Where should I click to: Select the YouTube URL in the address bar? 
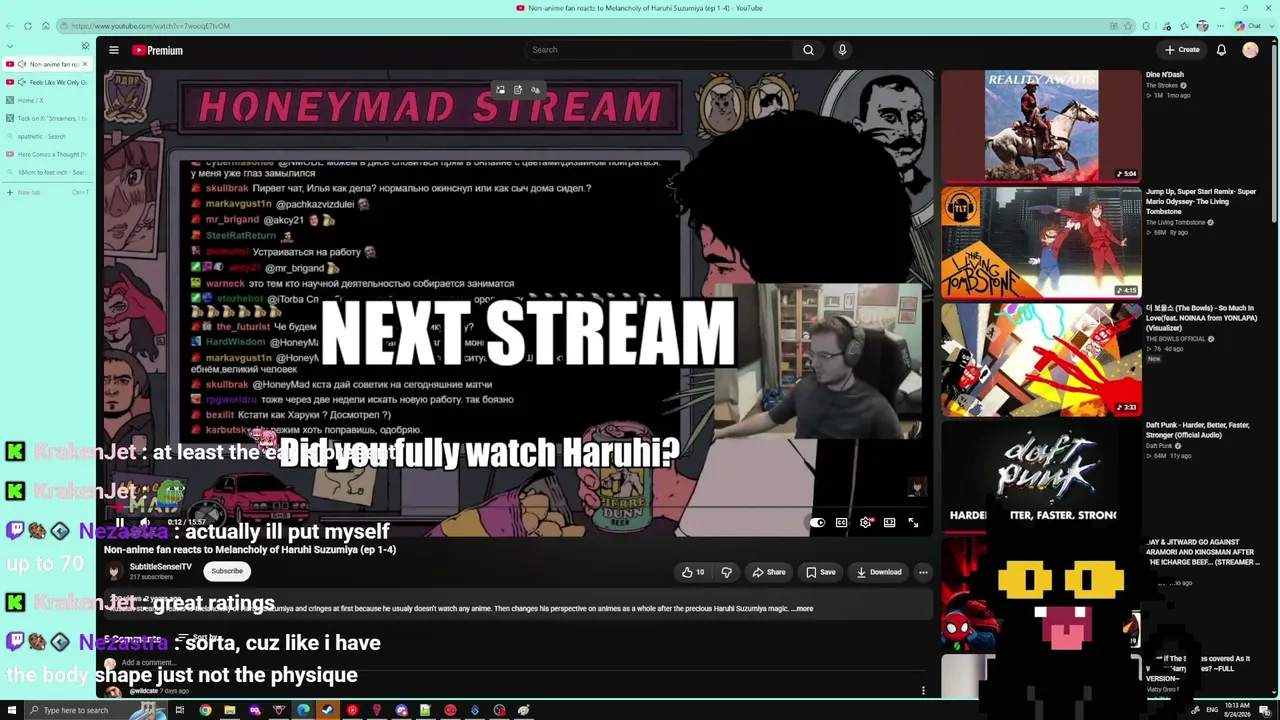tap(150, 26)
